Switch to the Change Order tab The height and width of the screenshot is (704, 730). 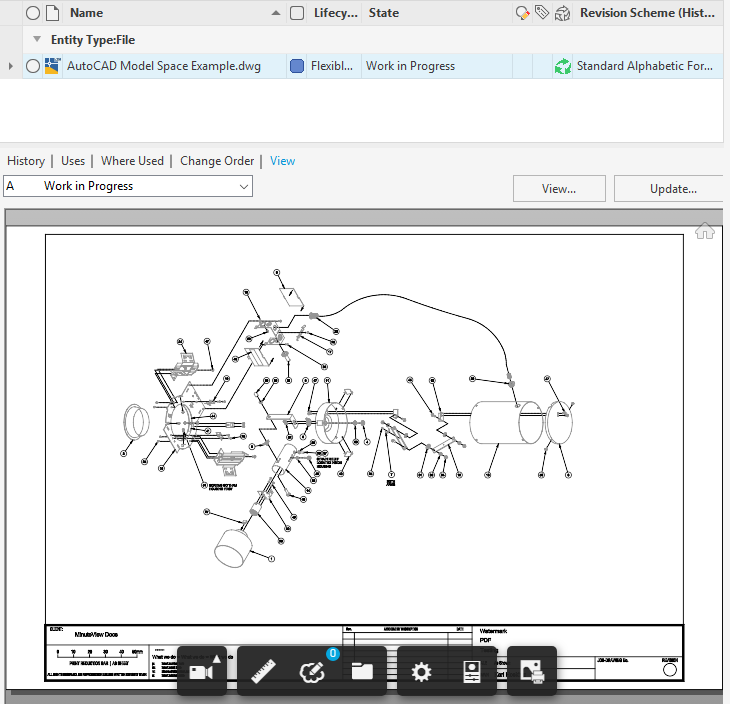tap(217, 161)
